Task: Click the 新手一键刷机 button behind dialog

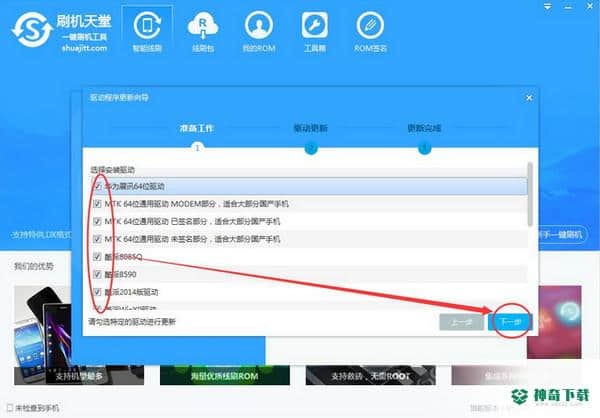Action: click(x=561, y=234)
